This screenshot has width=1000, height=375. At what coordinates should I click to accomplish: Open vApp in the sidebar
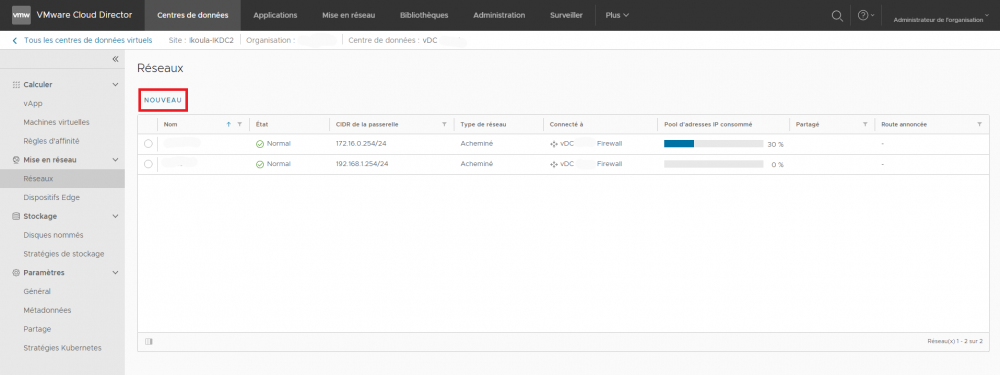click(x=33, y=103)
